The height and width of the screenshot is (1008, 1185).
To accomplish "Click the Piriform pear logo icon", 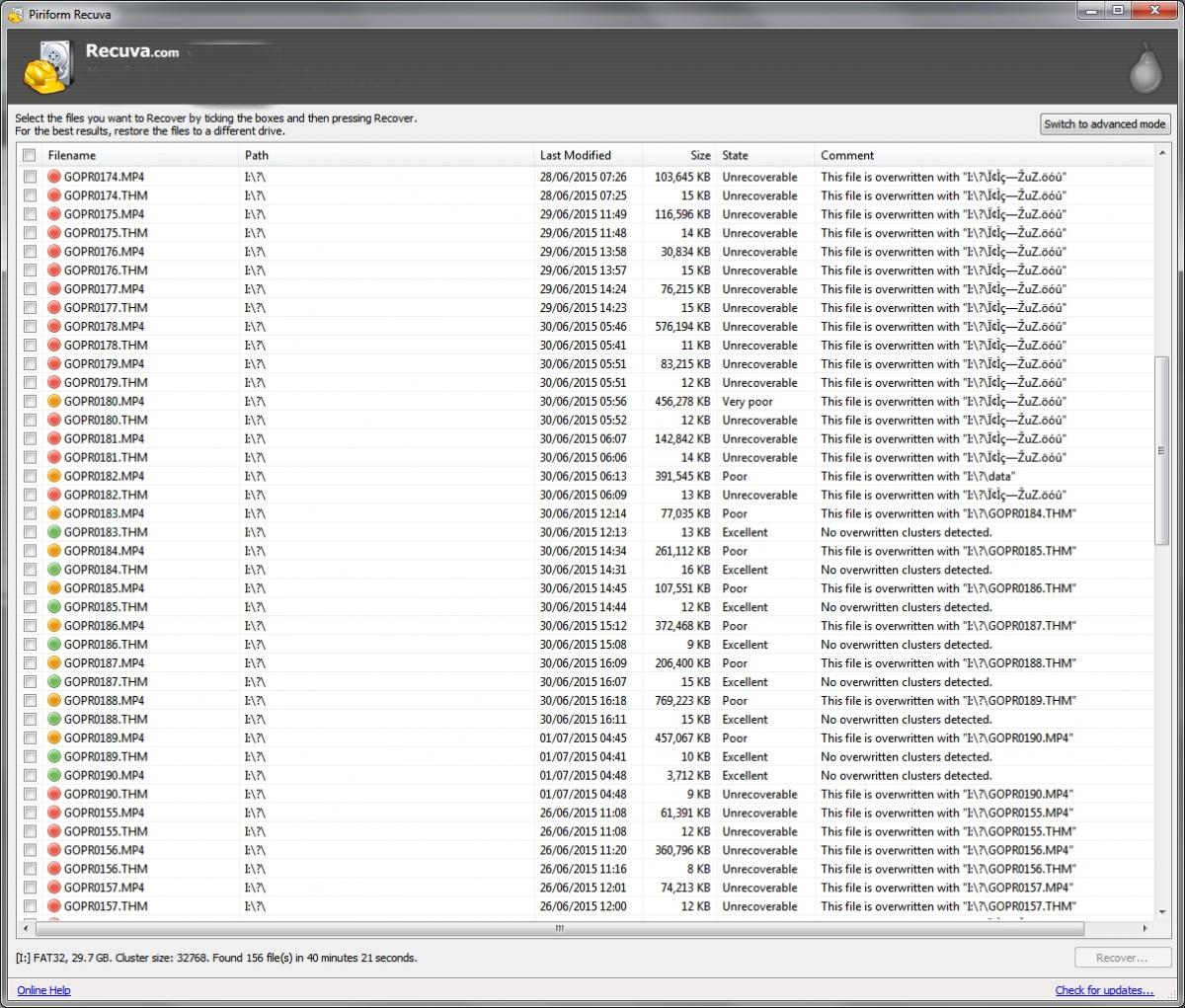I will tap(1145, 69).
